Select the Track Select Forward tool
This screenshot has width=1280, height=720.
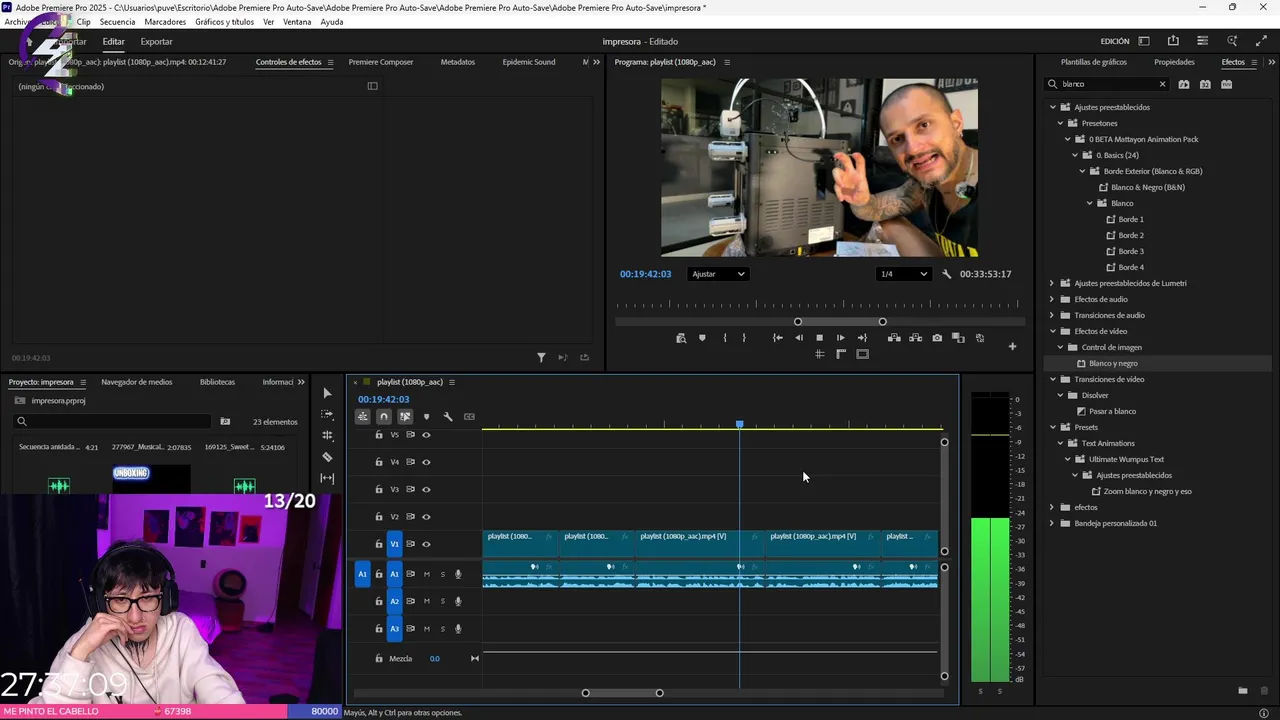(327, 414)
